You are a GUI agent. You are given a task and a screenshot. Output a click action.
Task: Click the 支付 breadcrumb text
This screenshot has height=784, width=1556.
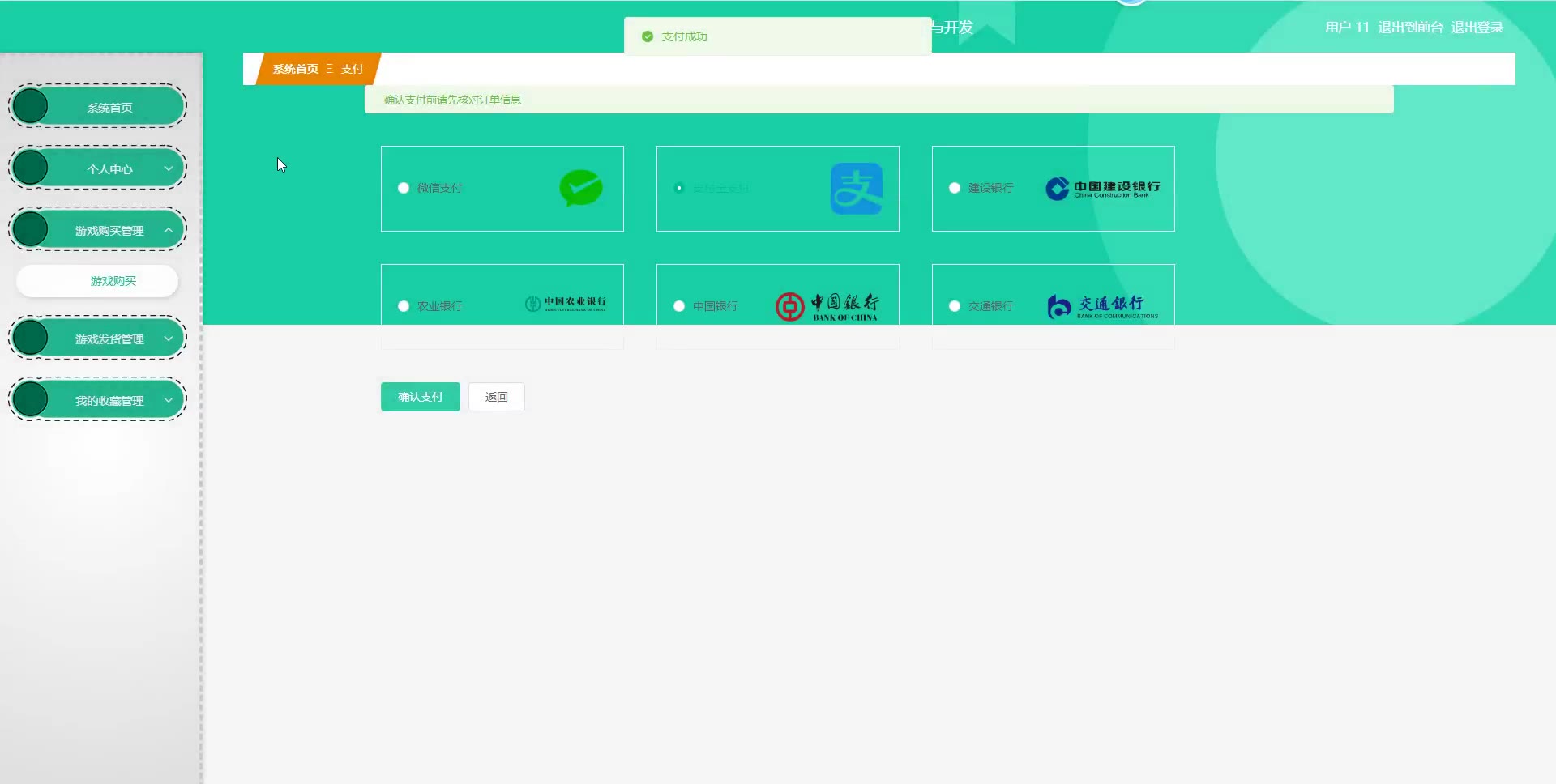pos(352,69)
